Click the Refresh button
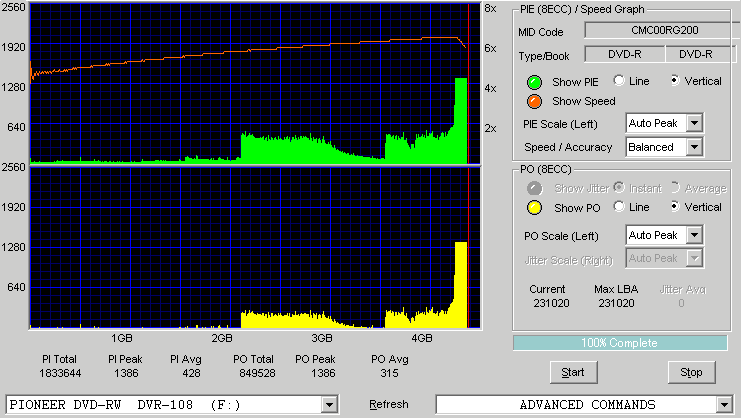741x418 pixels. coord(388,405)
